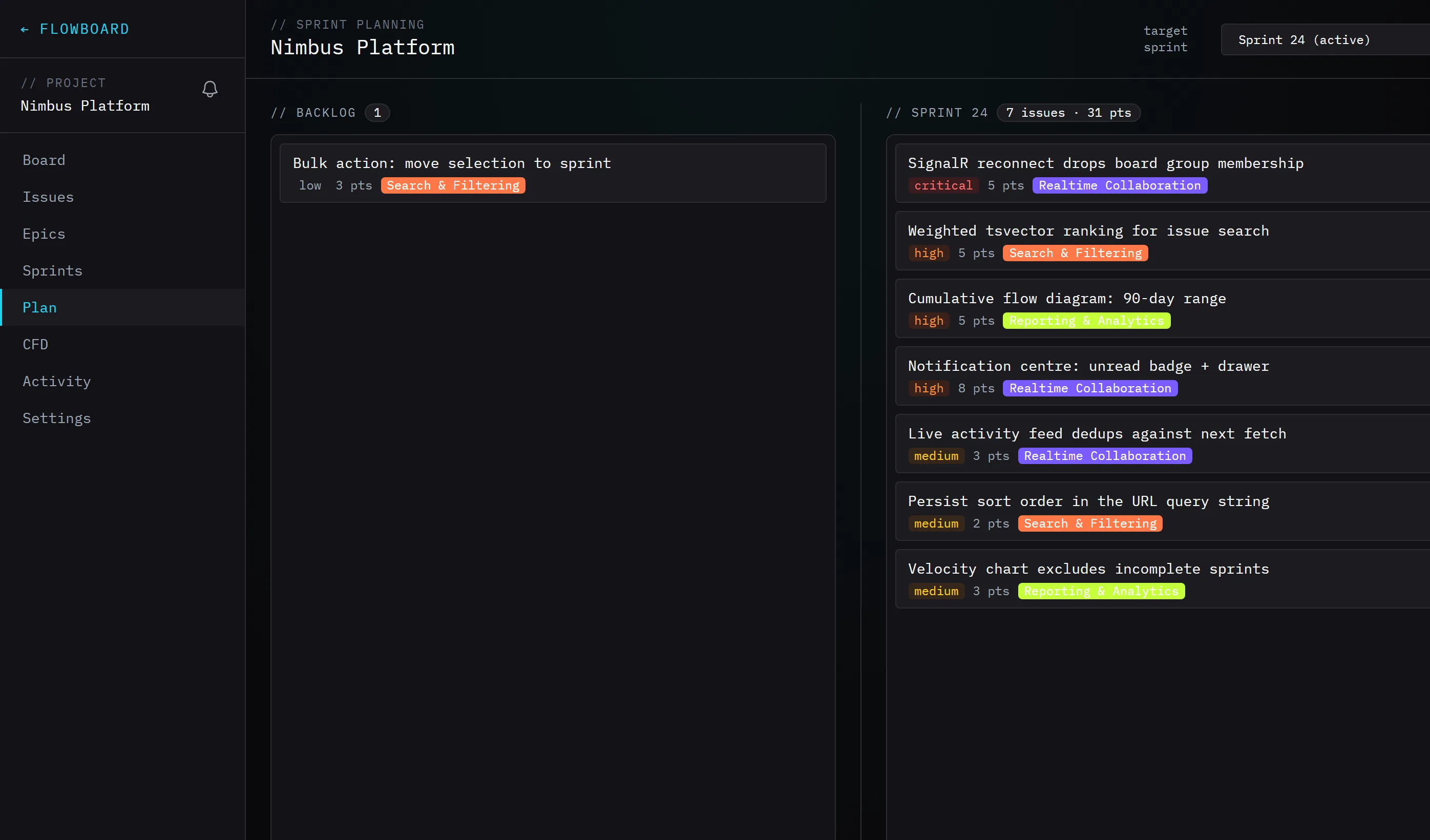Open the CFD sidebar item
This screenshot has height=840, width=1430.
click(x=122, y=345)
